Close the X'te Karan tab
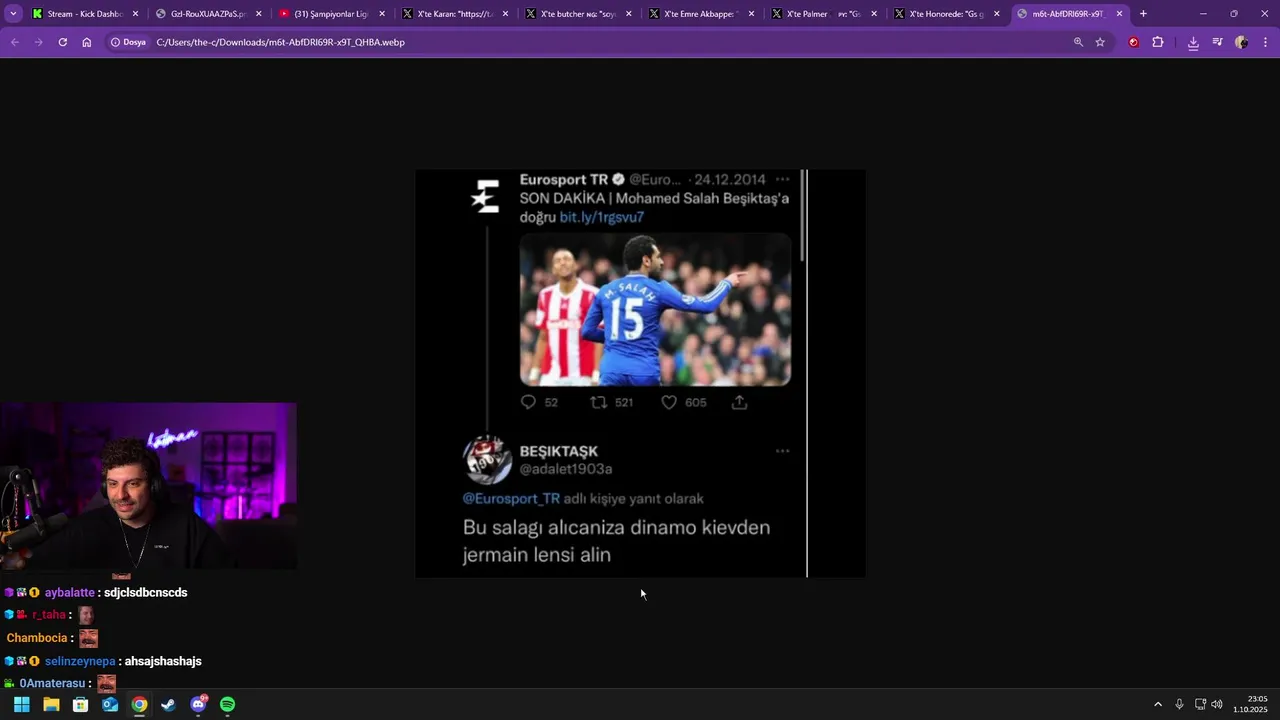The height and width of the screenshot is (720, 1280). 505,14
